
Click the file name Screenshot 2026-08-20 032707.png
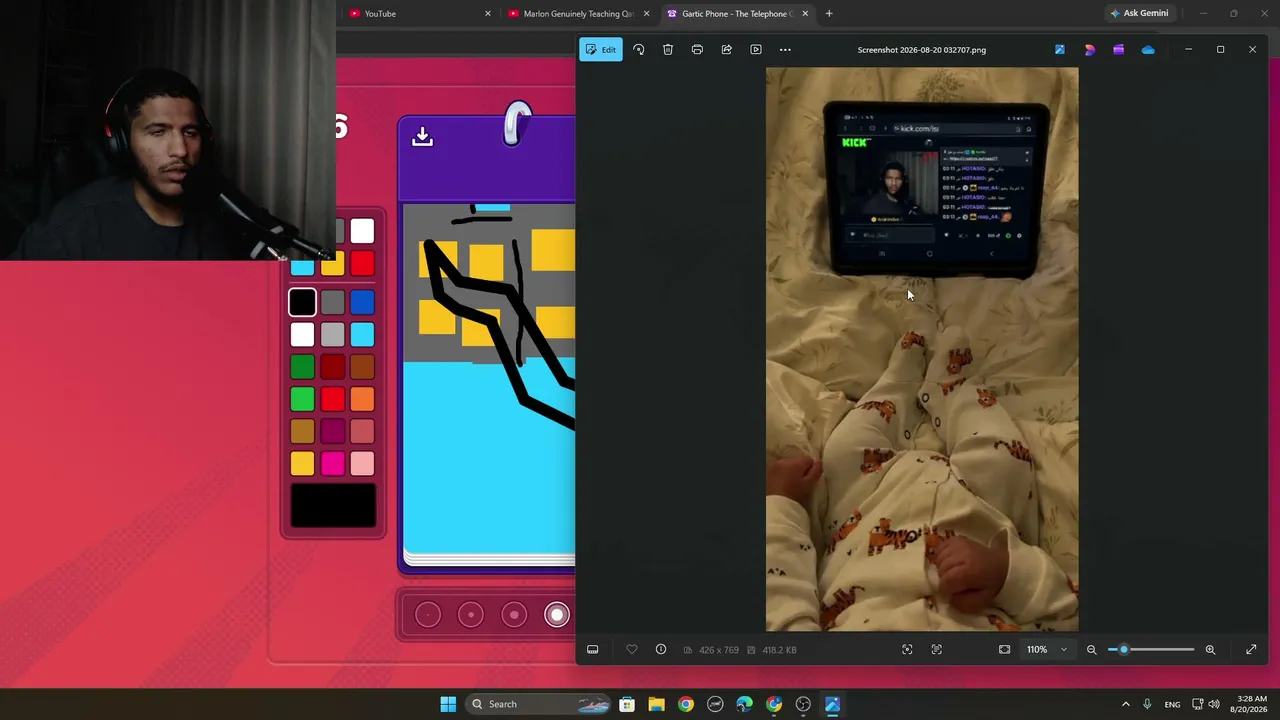922,50
